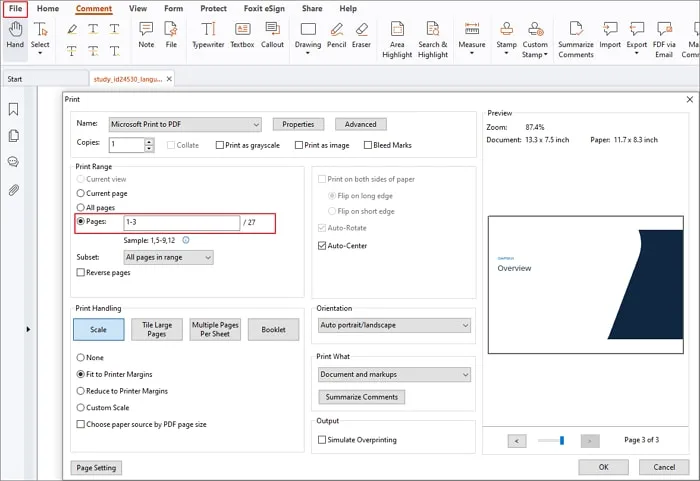Enable Print as grayscale checkbox
The height and width of the screenshot is (481, 700).
[219, 145]
